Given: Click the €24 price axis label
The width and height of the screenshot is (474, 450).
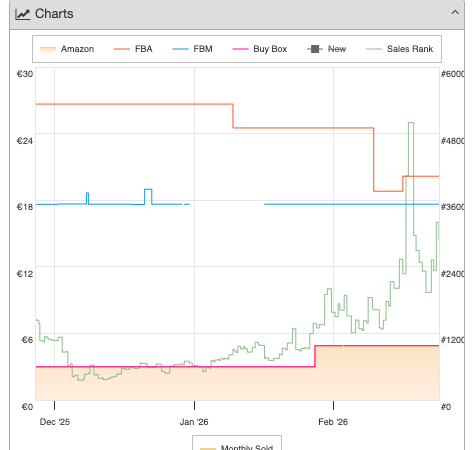Looking at the screenshot, I should click(x=25, y=141).
